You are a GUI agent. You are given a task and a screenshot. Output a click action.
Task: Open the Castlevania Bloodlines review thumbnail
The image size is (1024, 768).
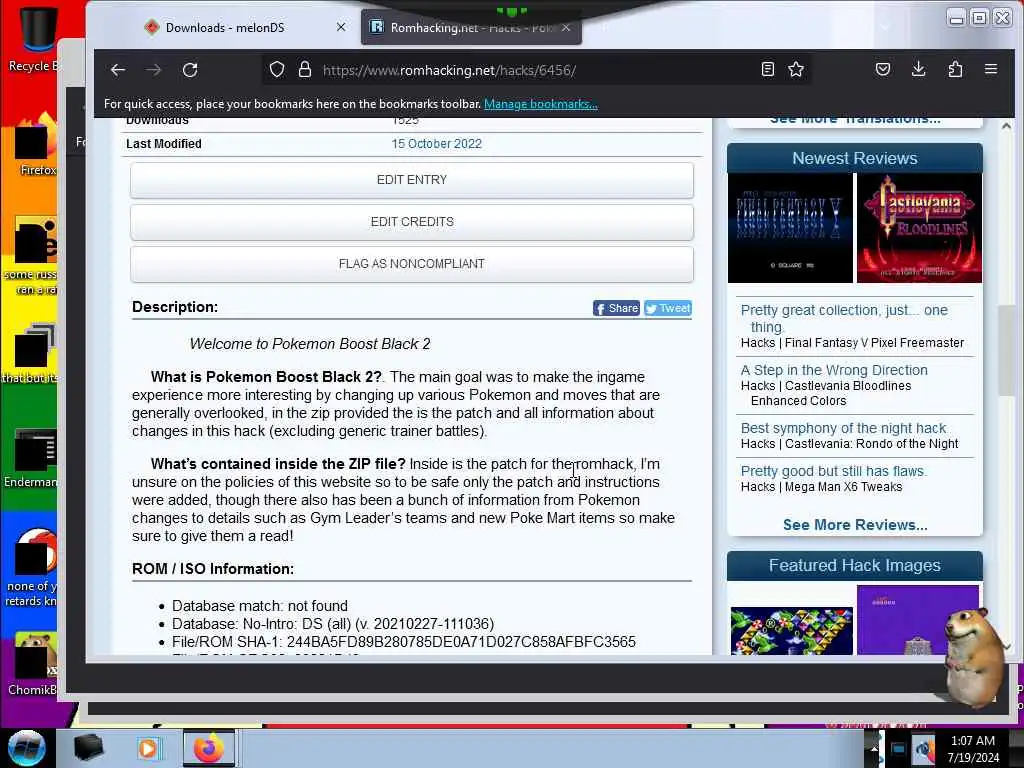tap(919, 228)
